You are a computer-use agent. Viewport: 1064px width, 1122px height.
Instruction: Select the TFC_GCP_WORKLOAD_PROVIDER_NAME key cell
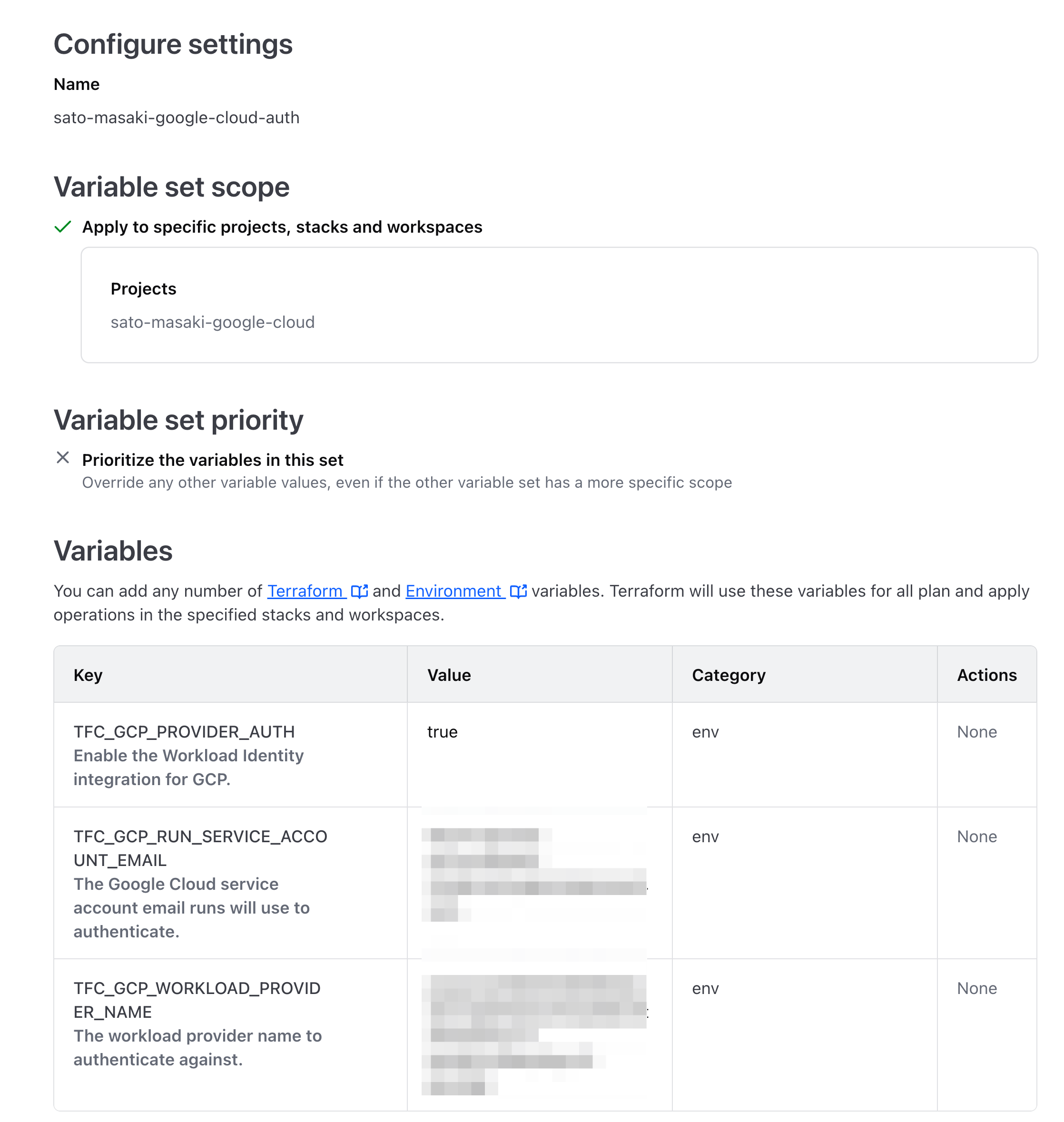[198, 1000]
